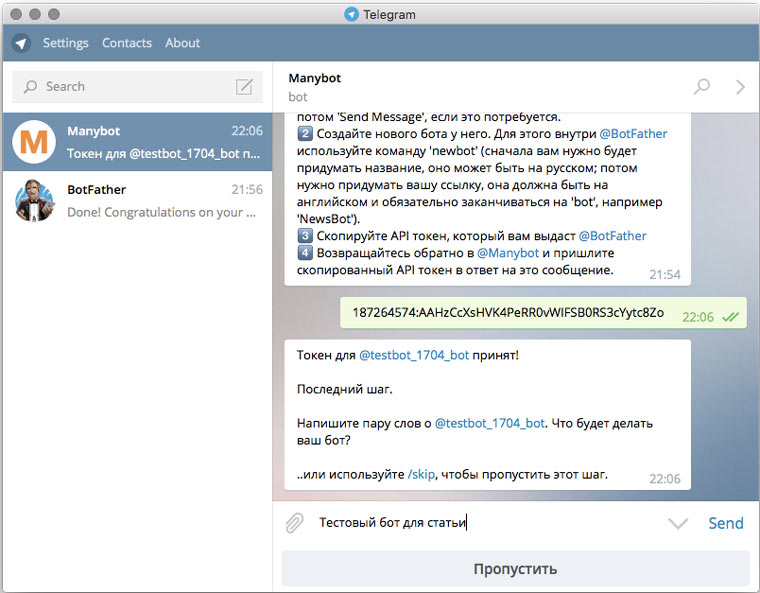Click the Пропустить button
Image resolution: width=760 pixels, height=593 pixels.
click(515, 569)
